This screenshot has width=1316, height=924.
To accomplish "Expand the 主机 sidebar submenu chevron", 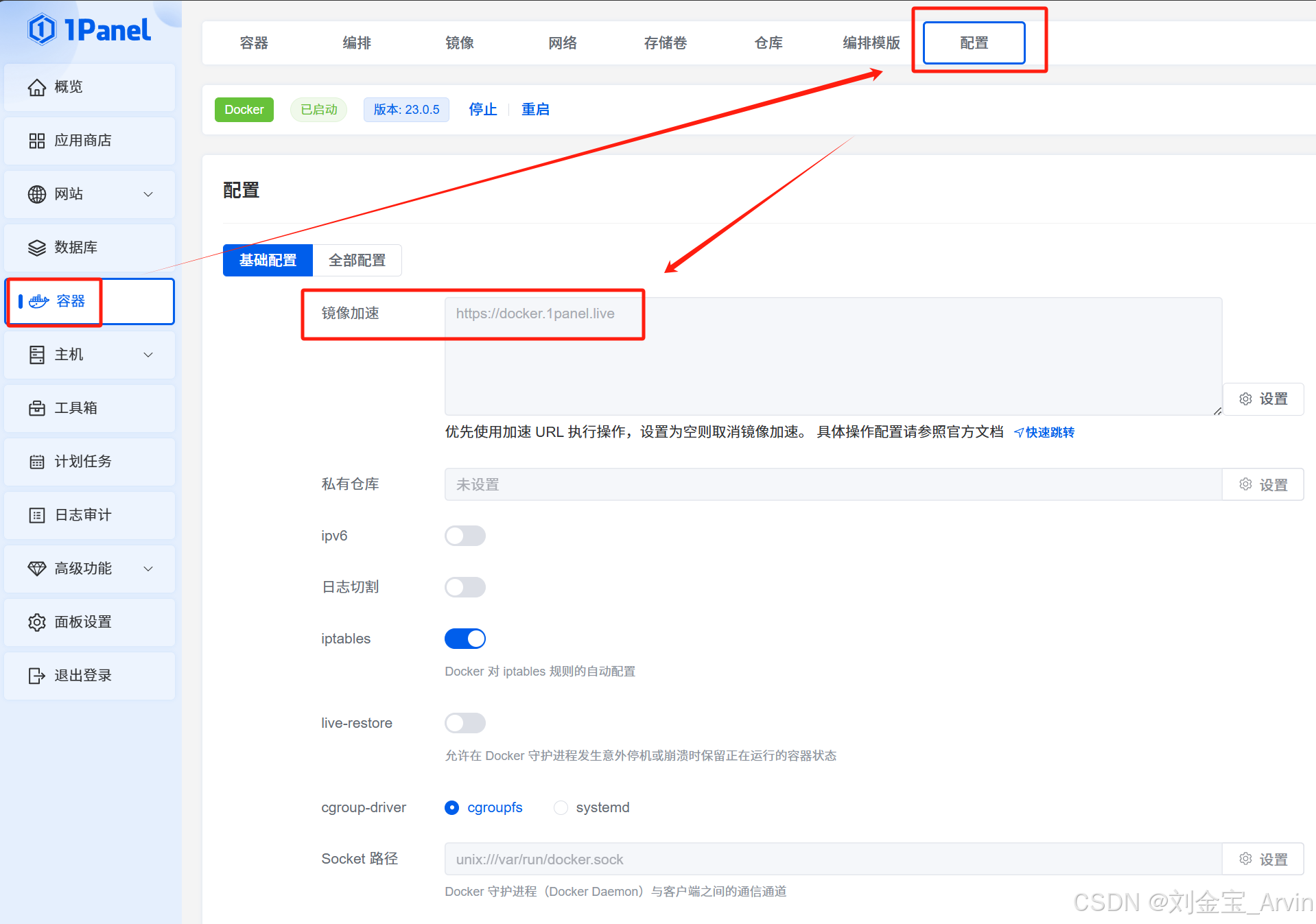I will click(x=148, y=355).
